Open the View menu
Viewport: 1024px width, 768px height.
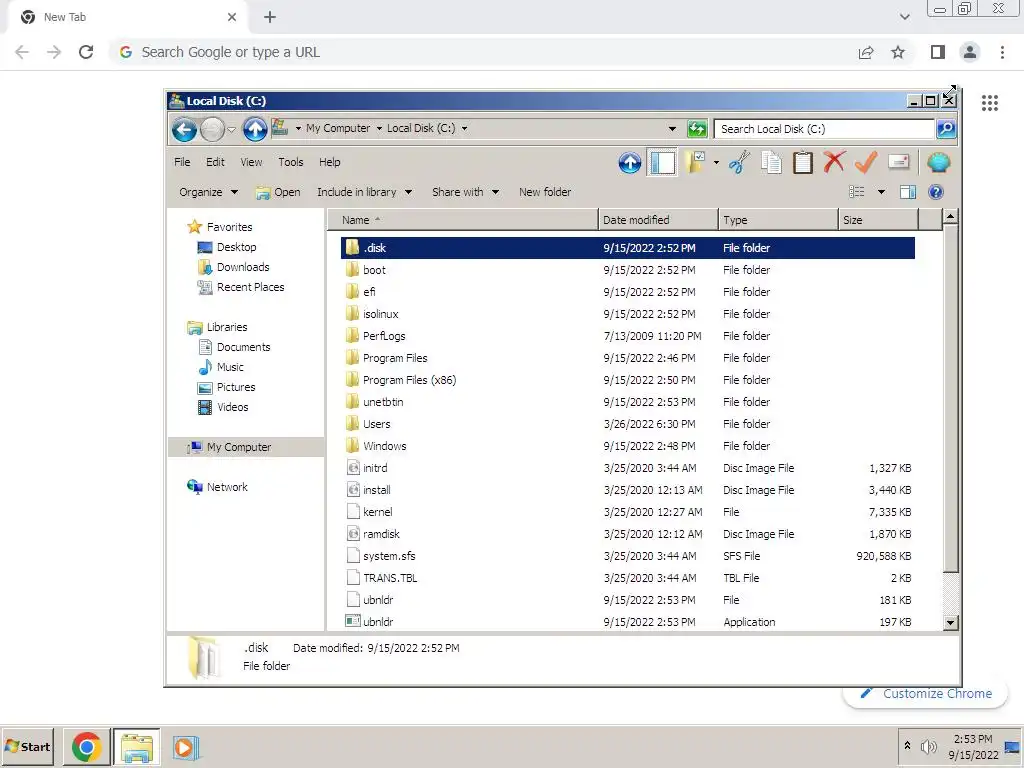tap(251, 162)
